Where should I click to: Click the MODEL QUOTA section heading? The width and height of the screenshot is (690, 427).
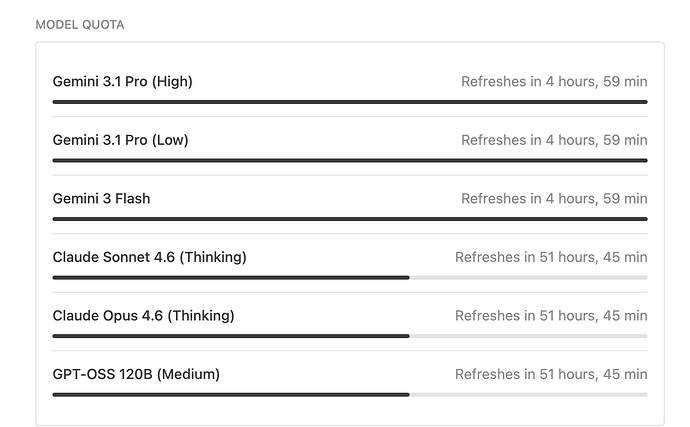[x=80, y=25]
